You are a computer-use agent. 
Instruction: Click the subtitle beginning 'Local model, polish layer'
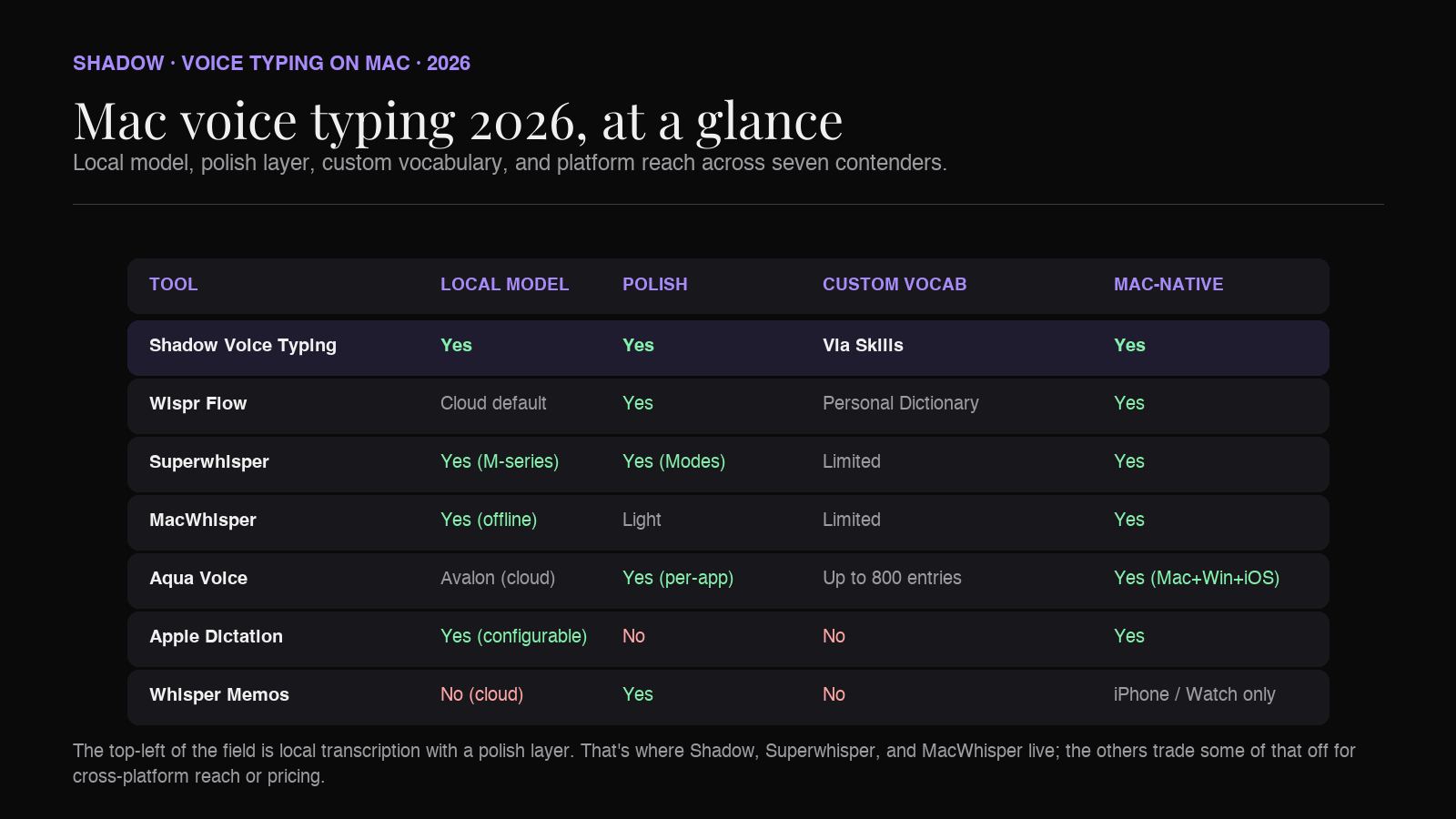point(510,163)
